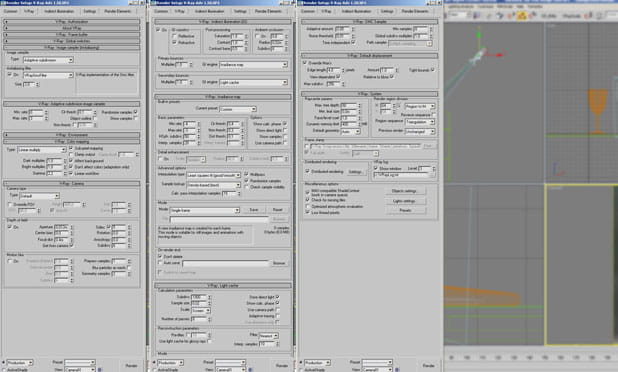618x372 pixels.
Task: Expand the V-Ray Frame buffer rollout
Action: pyautogui.click(x=72, y=35)
